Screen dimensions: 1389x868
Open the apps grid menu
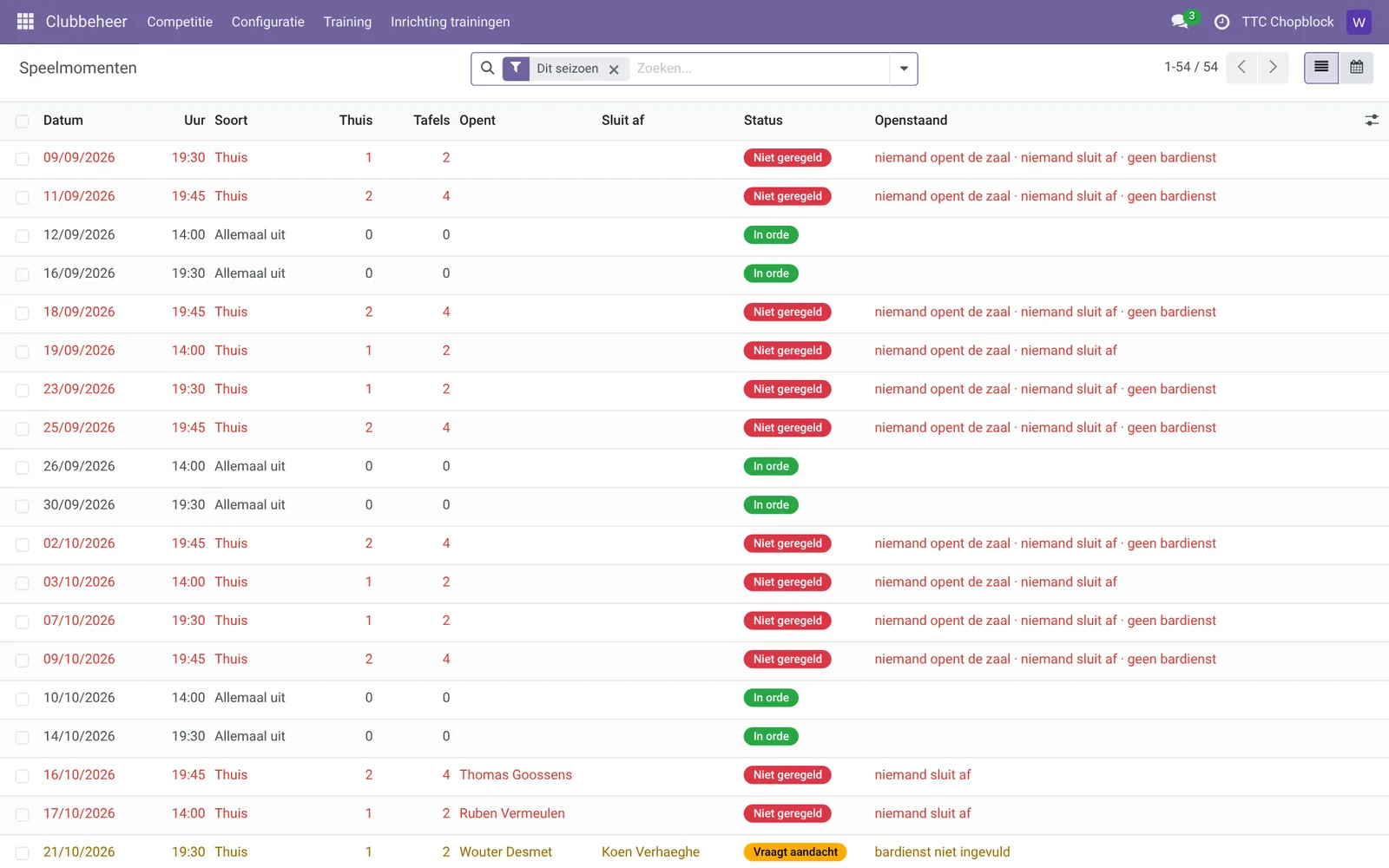(25, 22)
